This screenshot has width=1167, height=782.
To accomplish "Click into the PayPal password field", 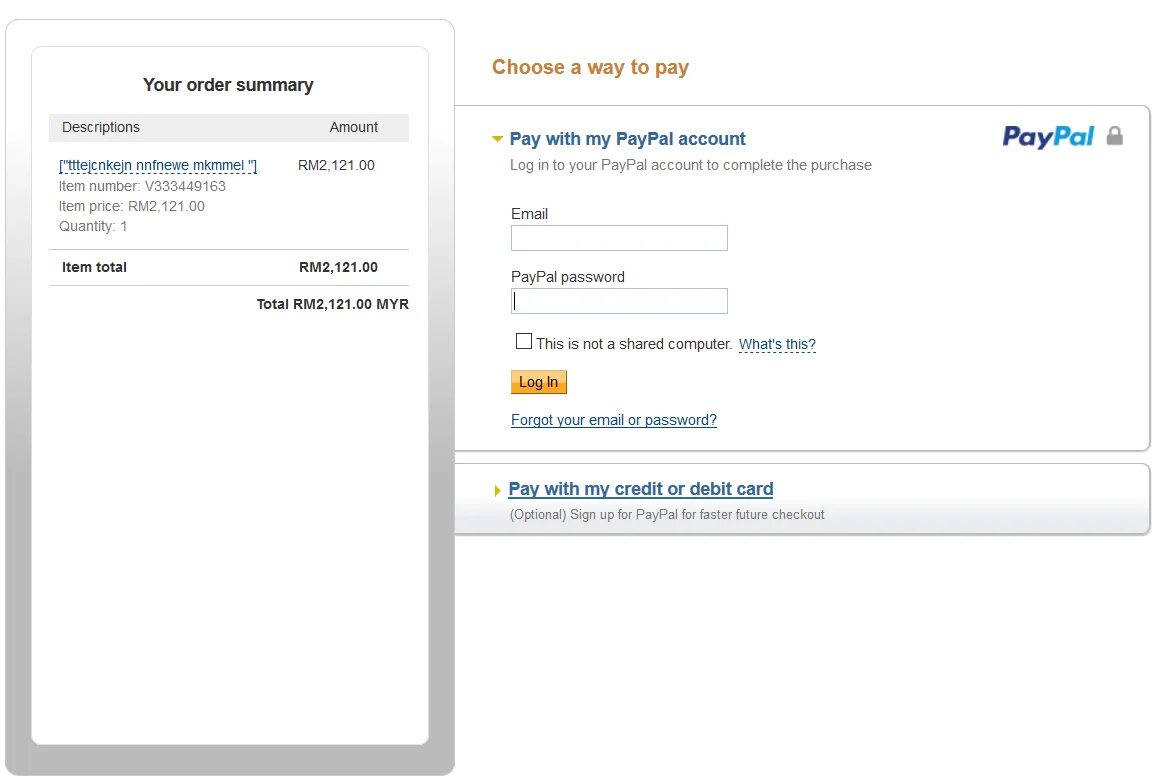I will [619, 301].
